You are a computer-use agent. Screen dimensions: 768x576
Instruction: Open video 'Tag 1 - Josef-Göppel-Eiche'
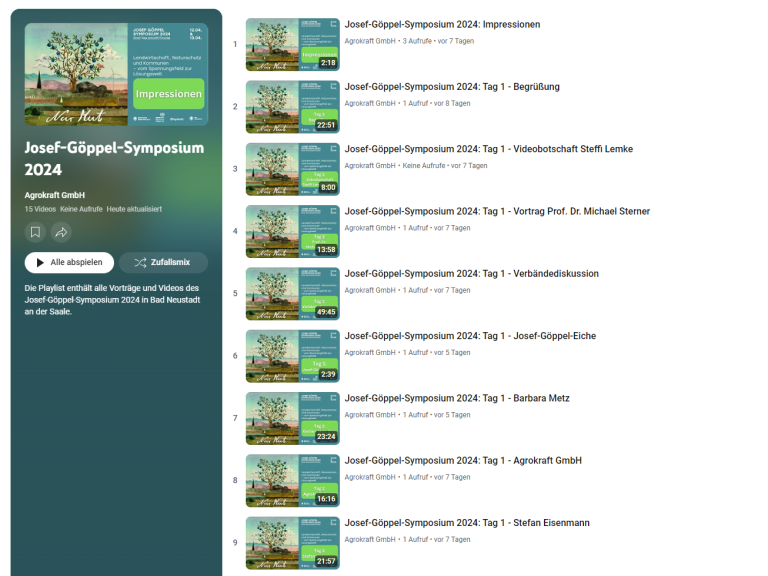470,336
